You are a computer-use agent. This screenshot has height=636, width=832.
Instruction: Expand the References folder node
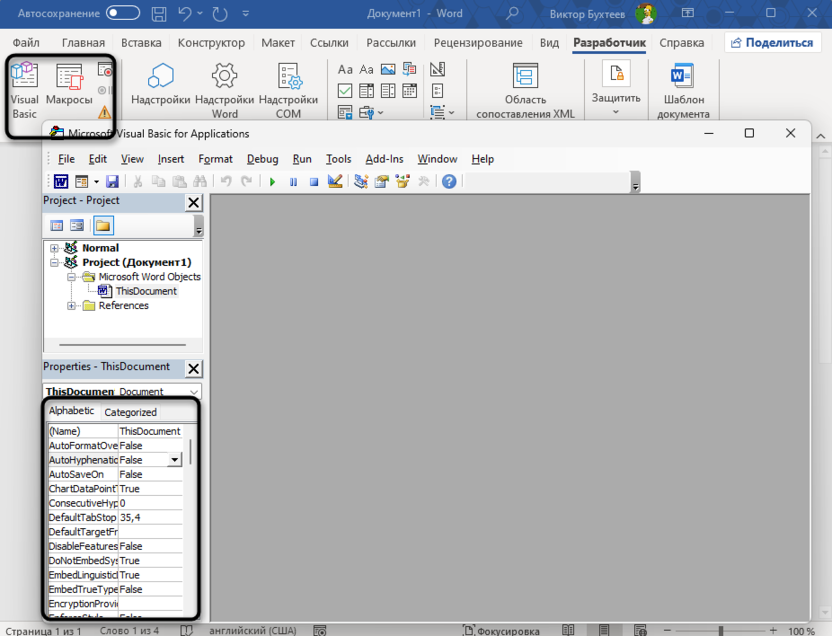click(x=72, y=306)
